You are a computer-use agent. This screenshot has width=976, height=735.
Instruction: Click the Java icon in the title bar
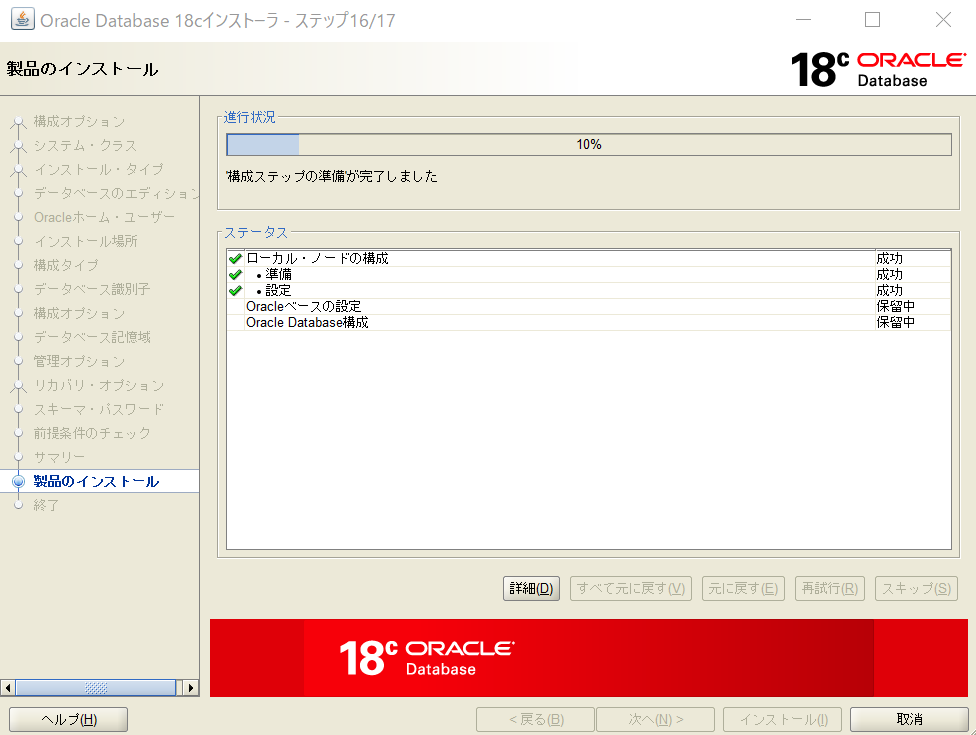pyautogui.click(x=22, y=19)
